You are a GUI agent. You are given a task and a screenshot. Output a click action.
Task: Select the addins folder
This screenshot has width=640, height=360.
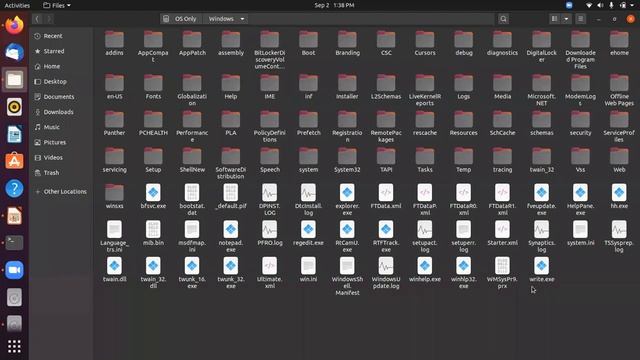click(x=114, y=43)
